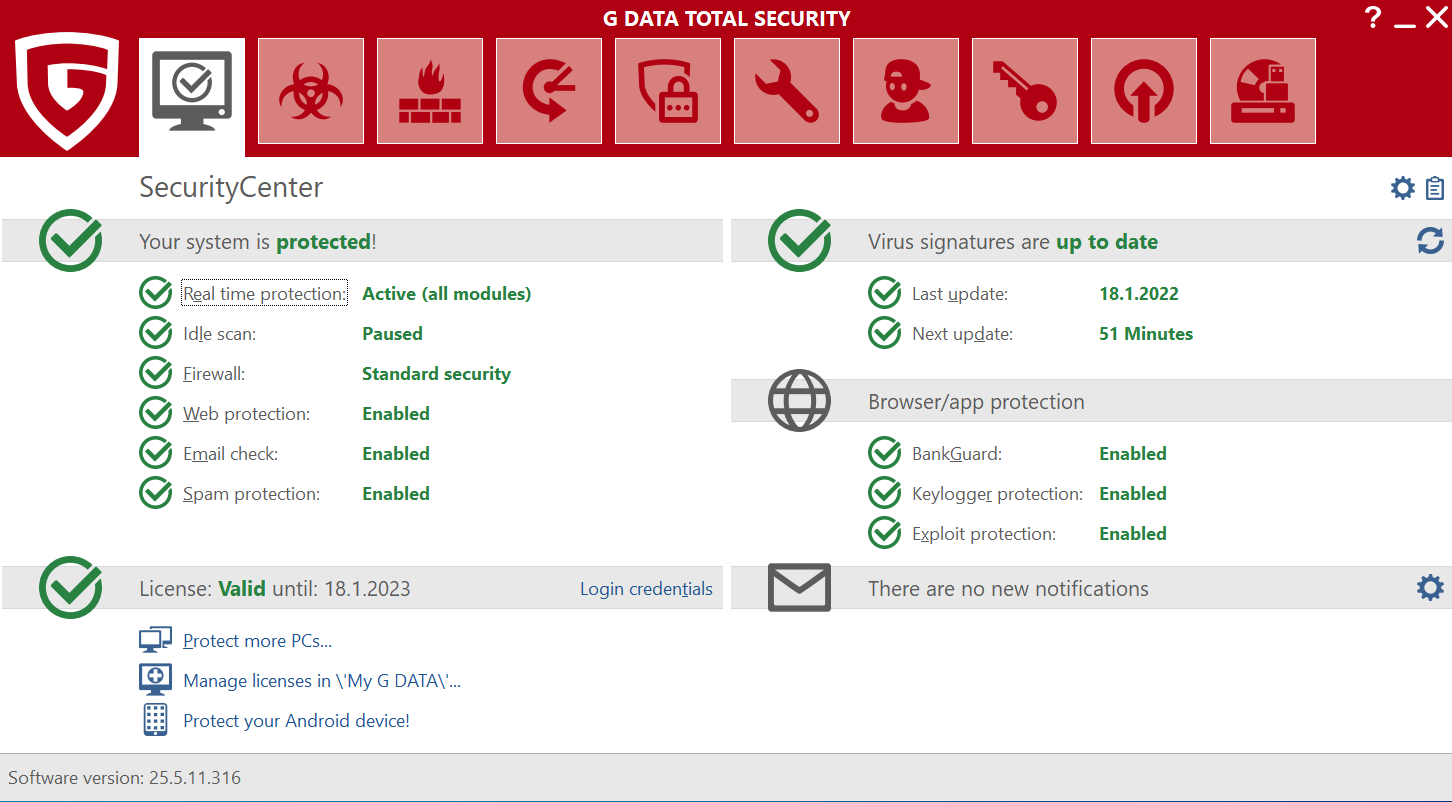Image resolution: width=1452 pixels, height=802 pixels.
Task: Open Spam protection options
Action: point(252,494)
